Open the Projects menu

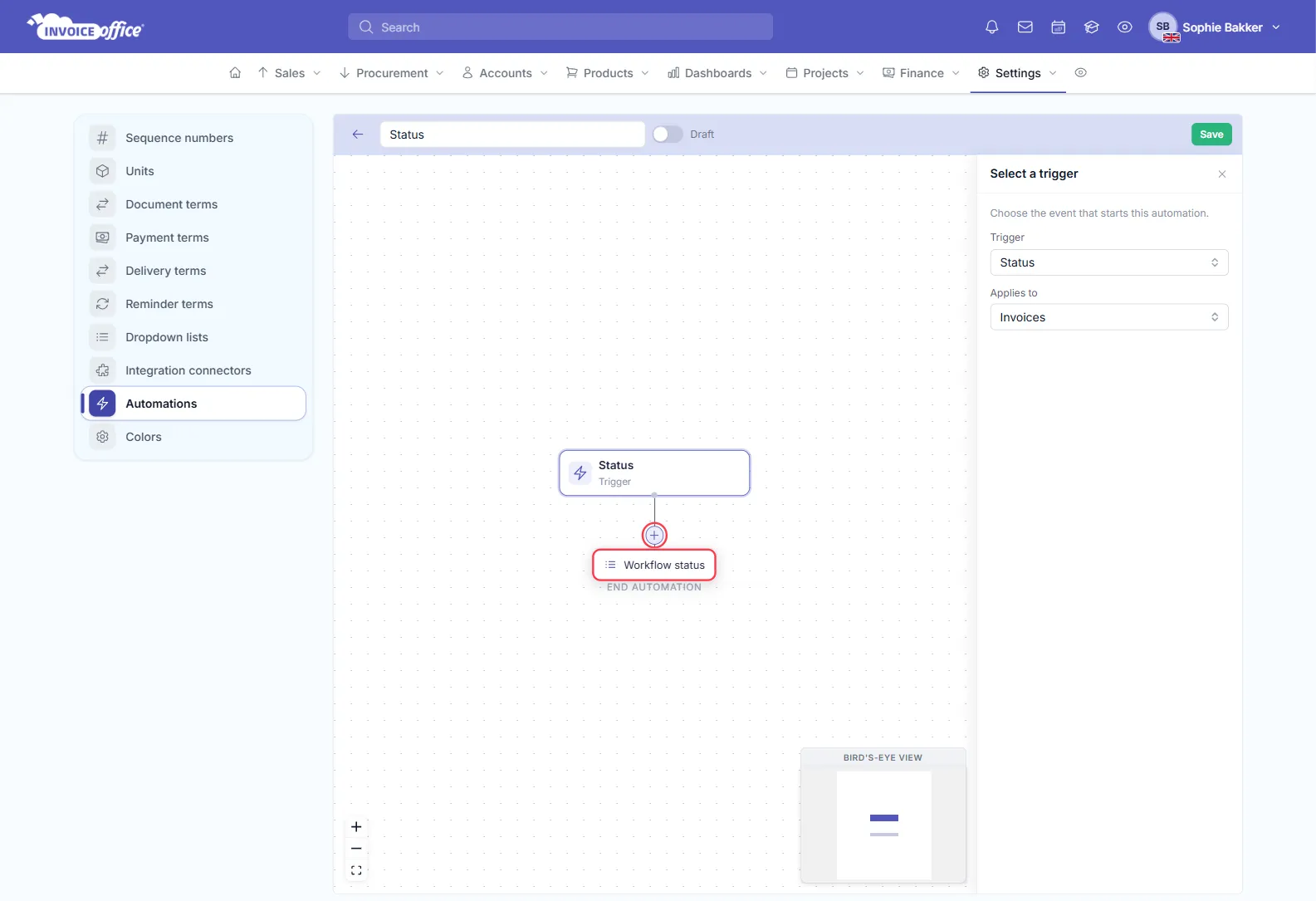(x=824, y=73)
